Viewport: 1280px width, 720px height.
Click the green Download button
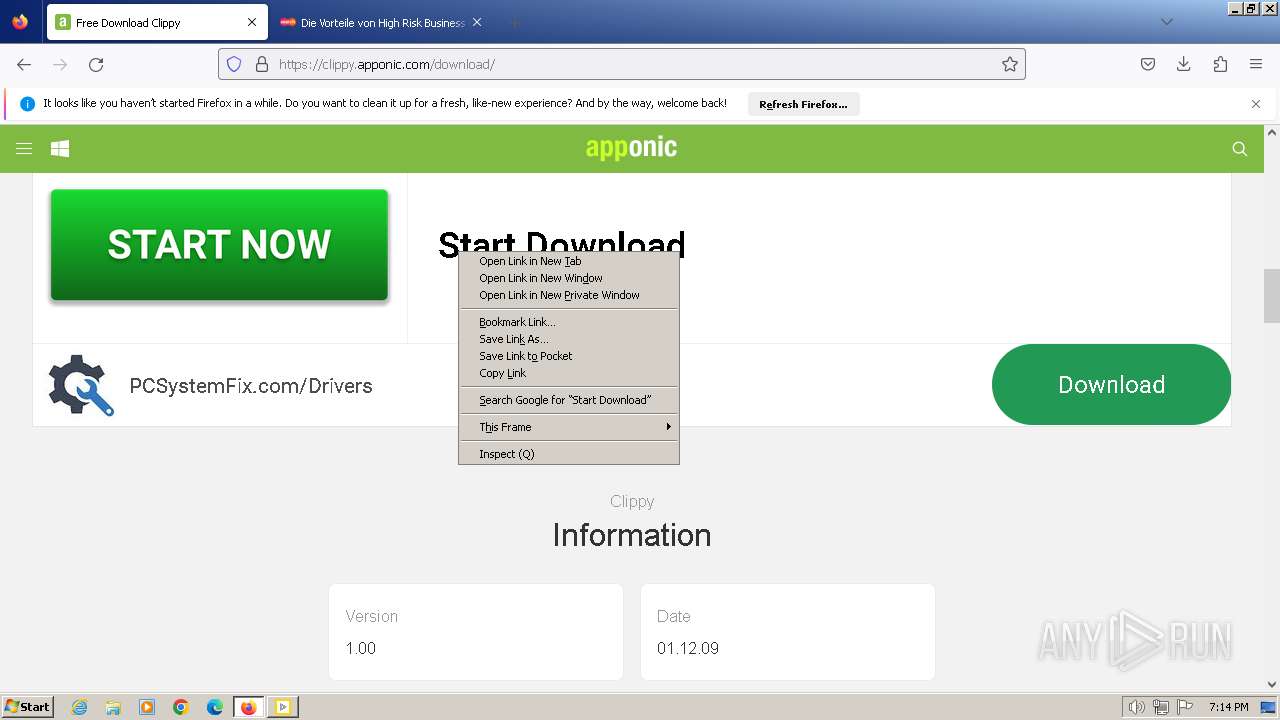coord(1111,385)
